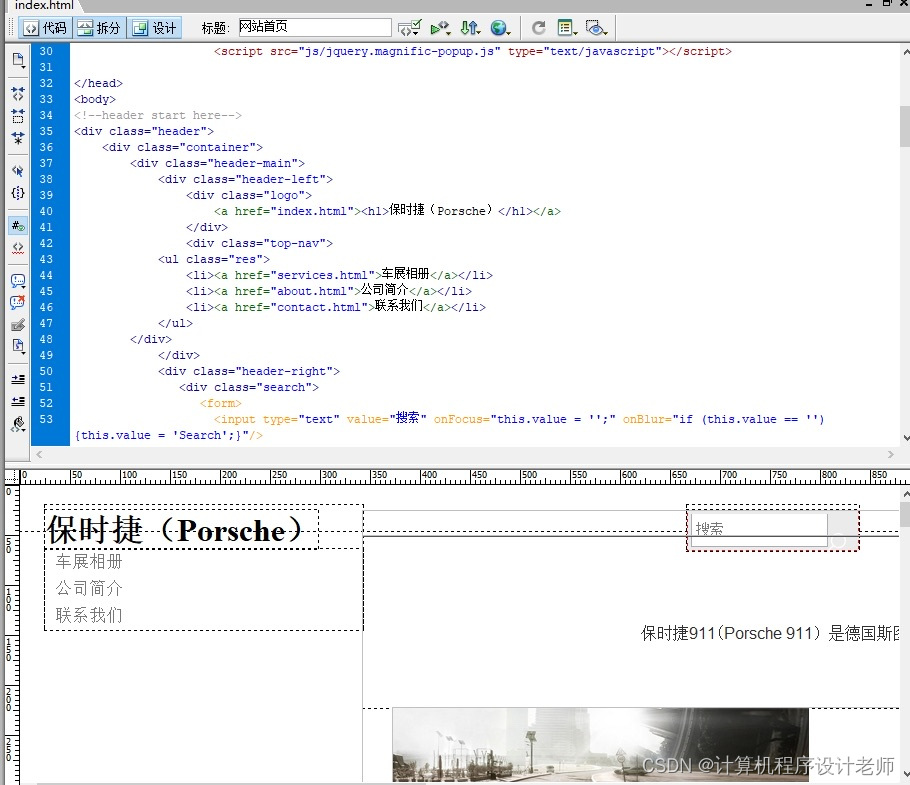Click Collapse Selection icon
Image resolution: width=910 pixels, height=785 pixels.
pos(18,115)
